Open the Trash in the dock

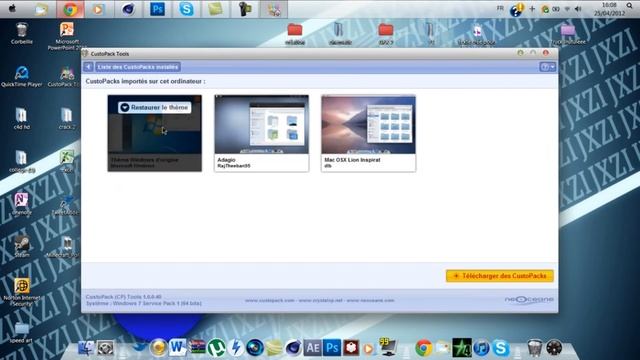tap(535, 348)
